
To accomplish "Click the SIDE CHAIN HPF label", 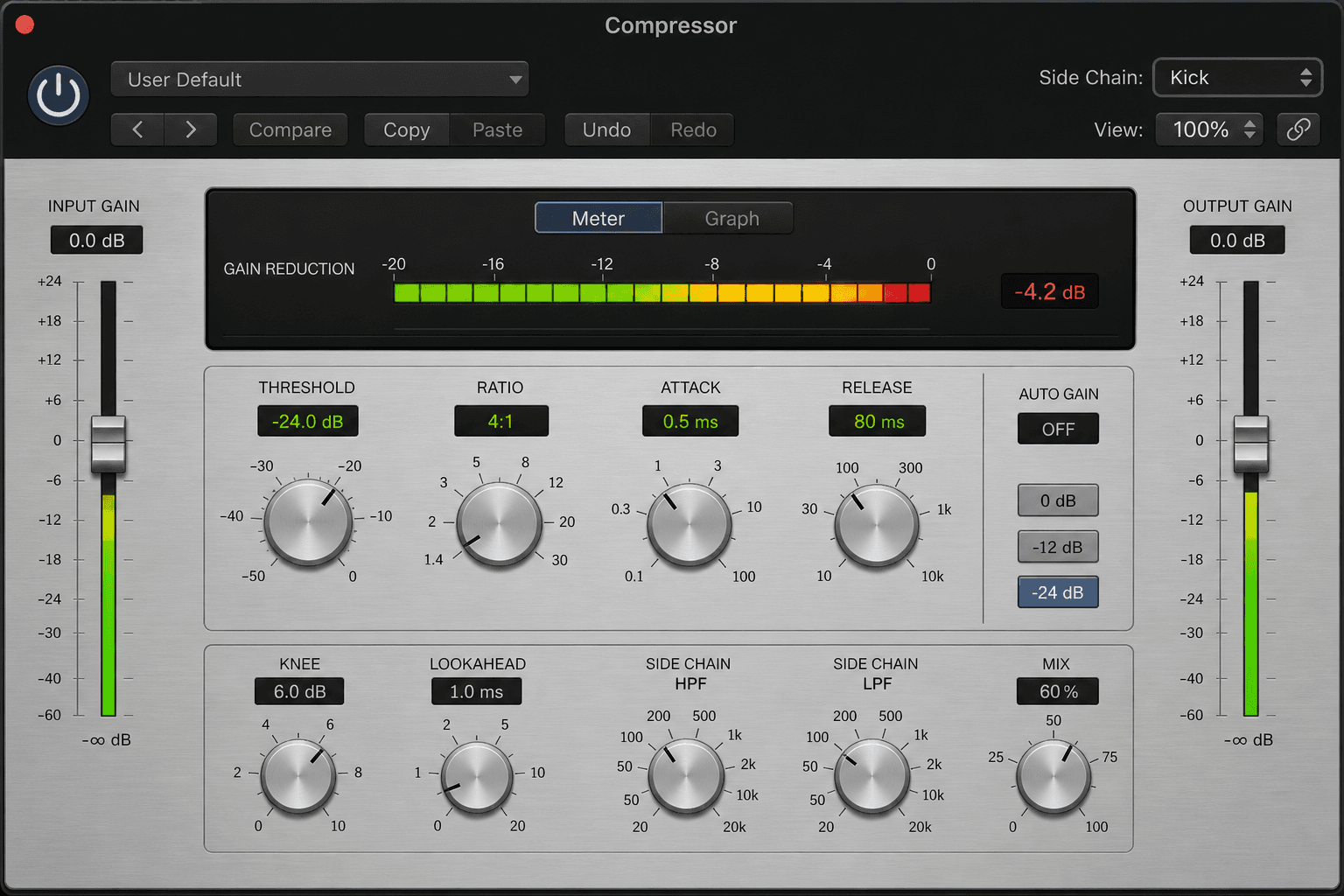I will coord(689,674).
